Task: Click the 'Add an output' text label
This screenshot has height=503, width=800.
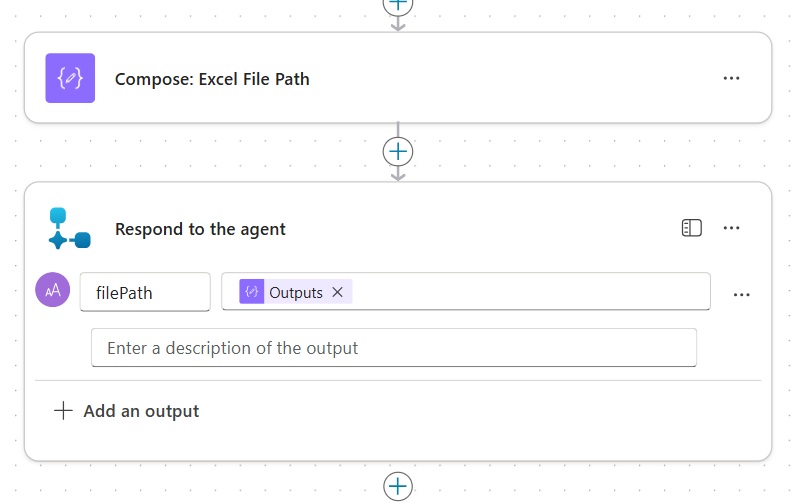Action: coord(141,411)
